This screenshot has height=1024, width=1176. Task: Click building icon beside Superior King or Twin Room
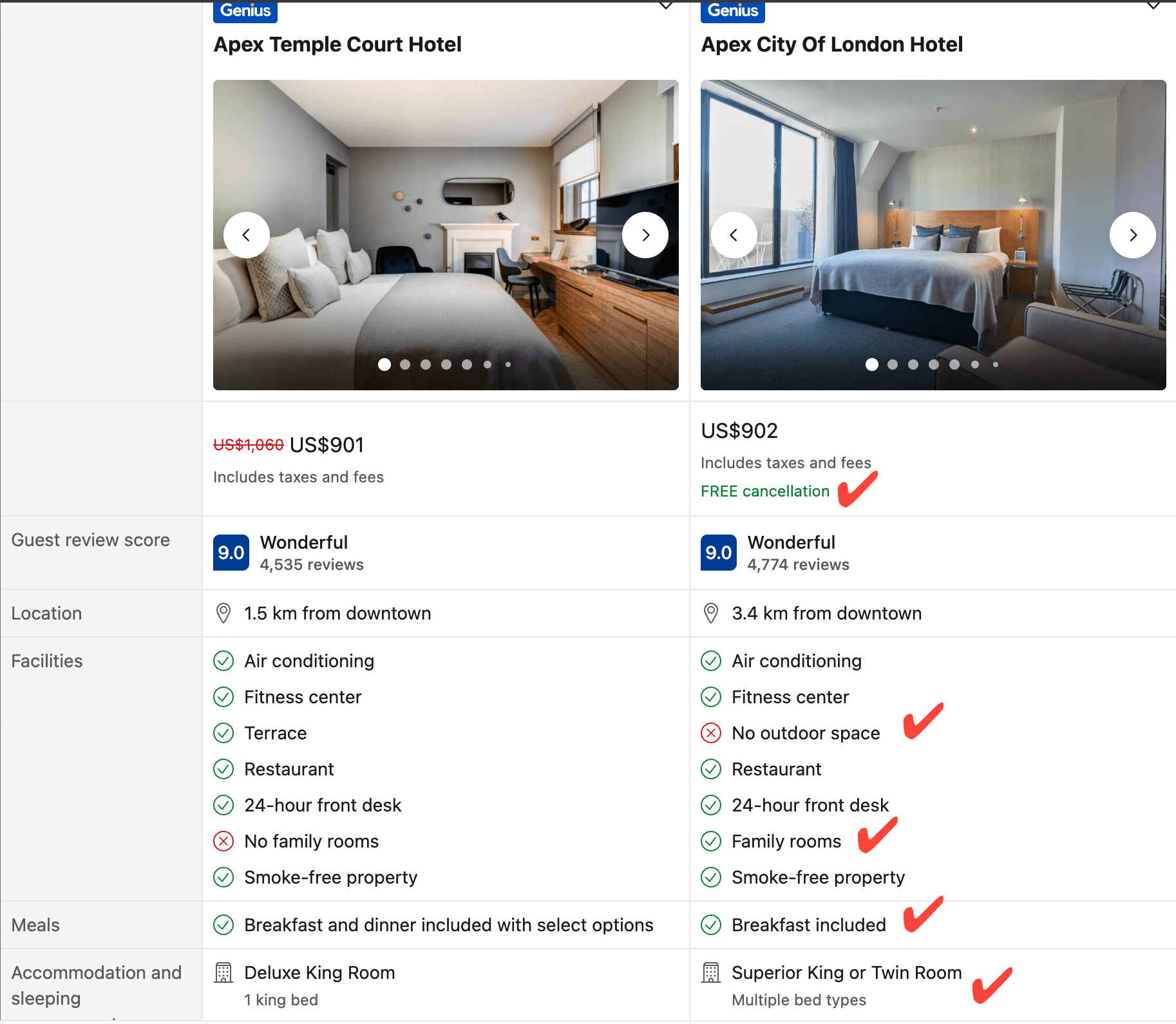click(x=711, y=972)
